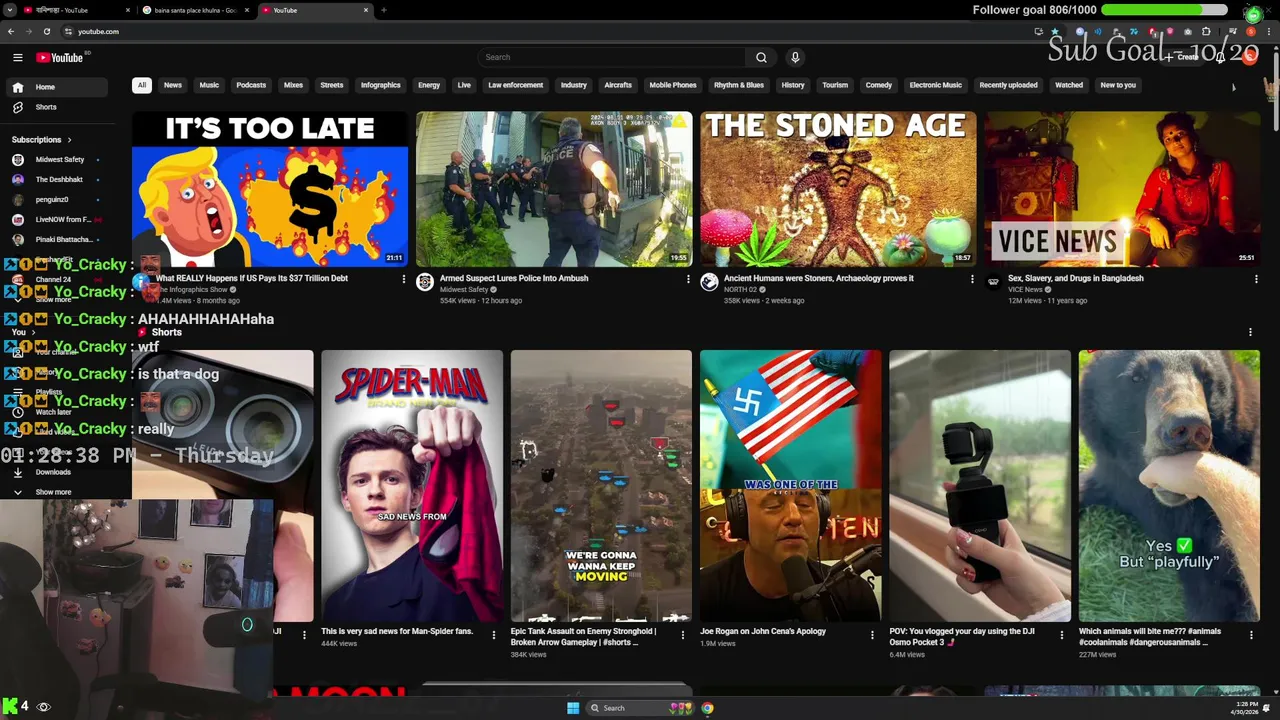This screenshot has width=1280, height=720.
Task: Select the Rhythm & Blues filter chip
Action: point(739,85)
